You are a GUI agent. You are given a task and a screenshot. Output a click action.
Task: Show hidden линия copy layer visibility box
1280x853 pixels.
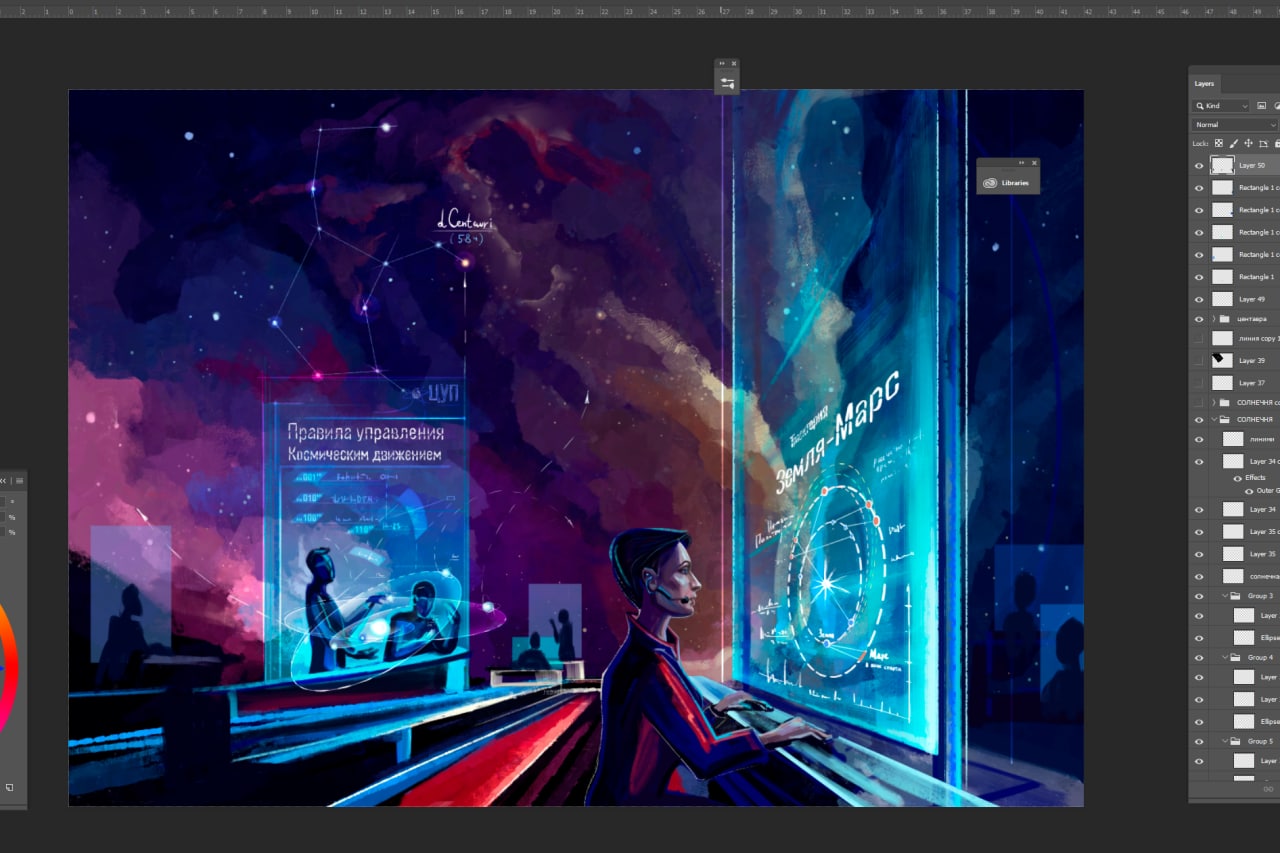[x=1199, y=339]
